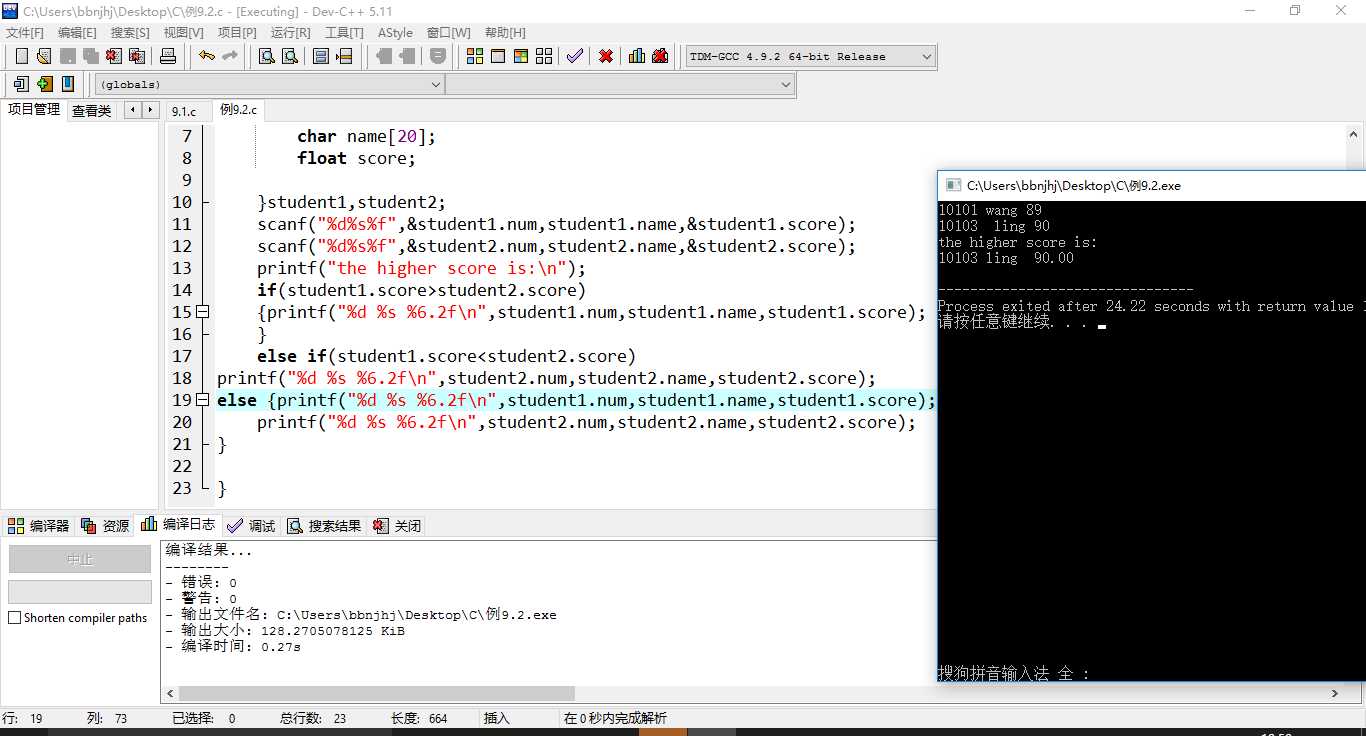The height and width of the screenshot is (736, 1366).
Task: Click the Toggle bookmark icon
Action: (68, 84)
